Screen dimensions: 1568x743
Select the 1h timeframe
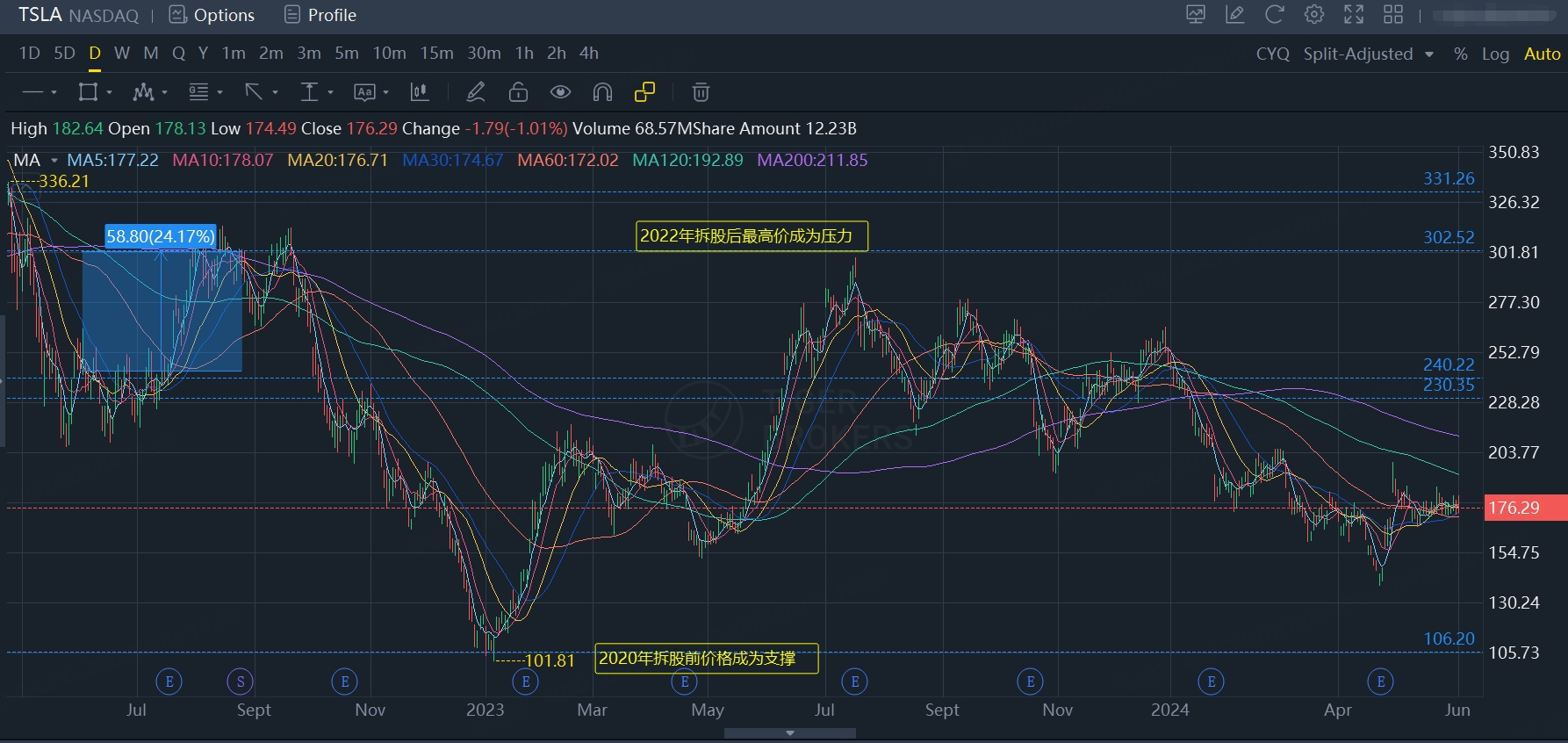[x=524, y=53]
